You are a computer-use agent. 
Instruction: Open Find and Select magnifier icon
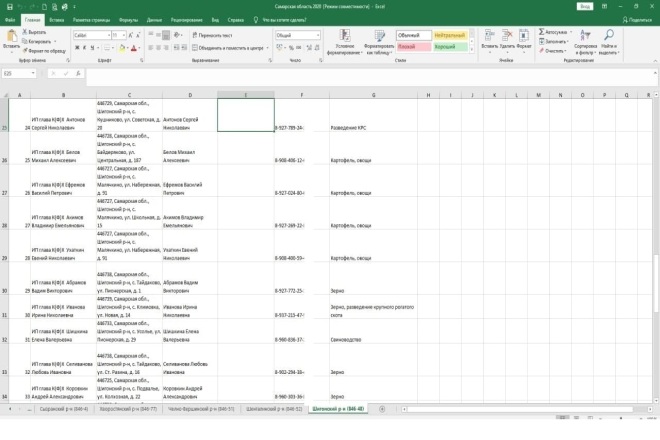pos(609,35)
